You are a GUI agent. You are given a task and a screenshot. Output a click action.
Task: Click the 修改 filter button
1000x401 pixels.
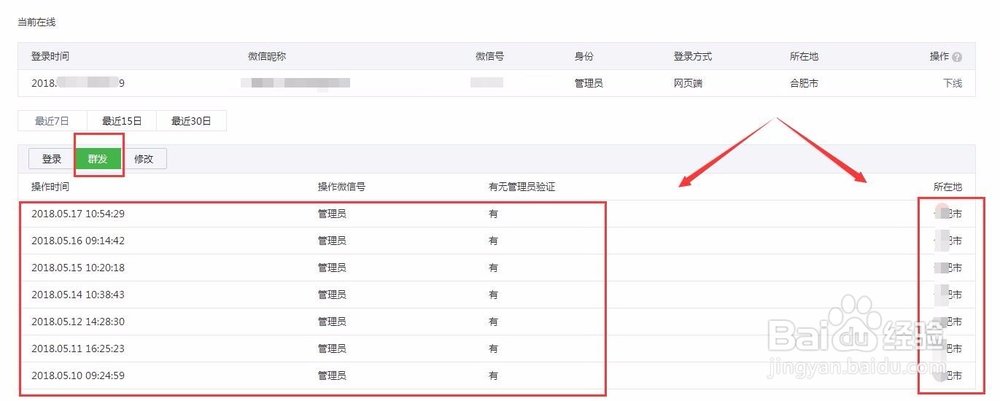tap(144, 159)
